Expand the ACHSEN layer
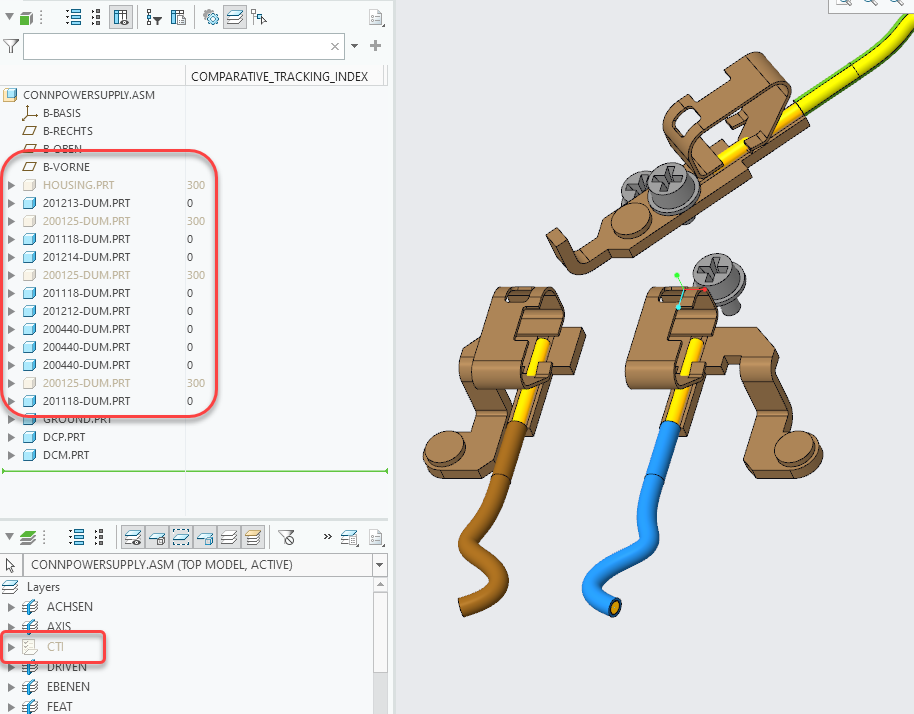 point(11,607)
